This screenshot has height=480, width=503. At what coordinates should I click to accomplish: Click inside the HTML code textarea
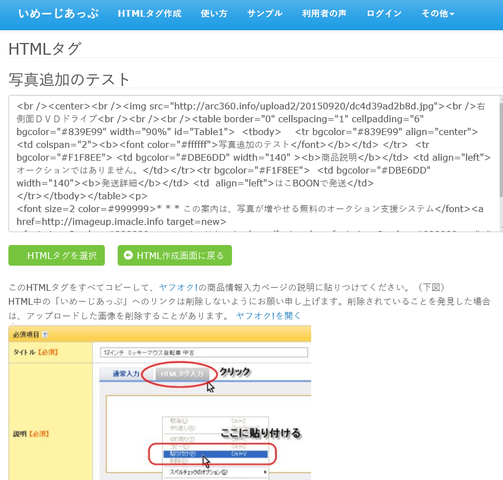253,163
